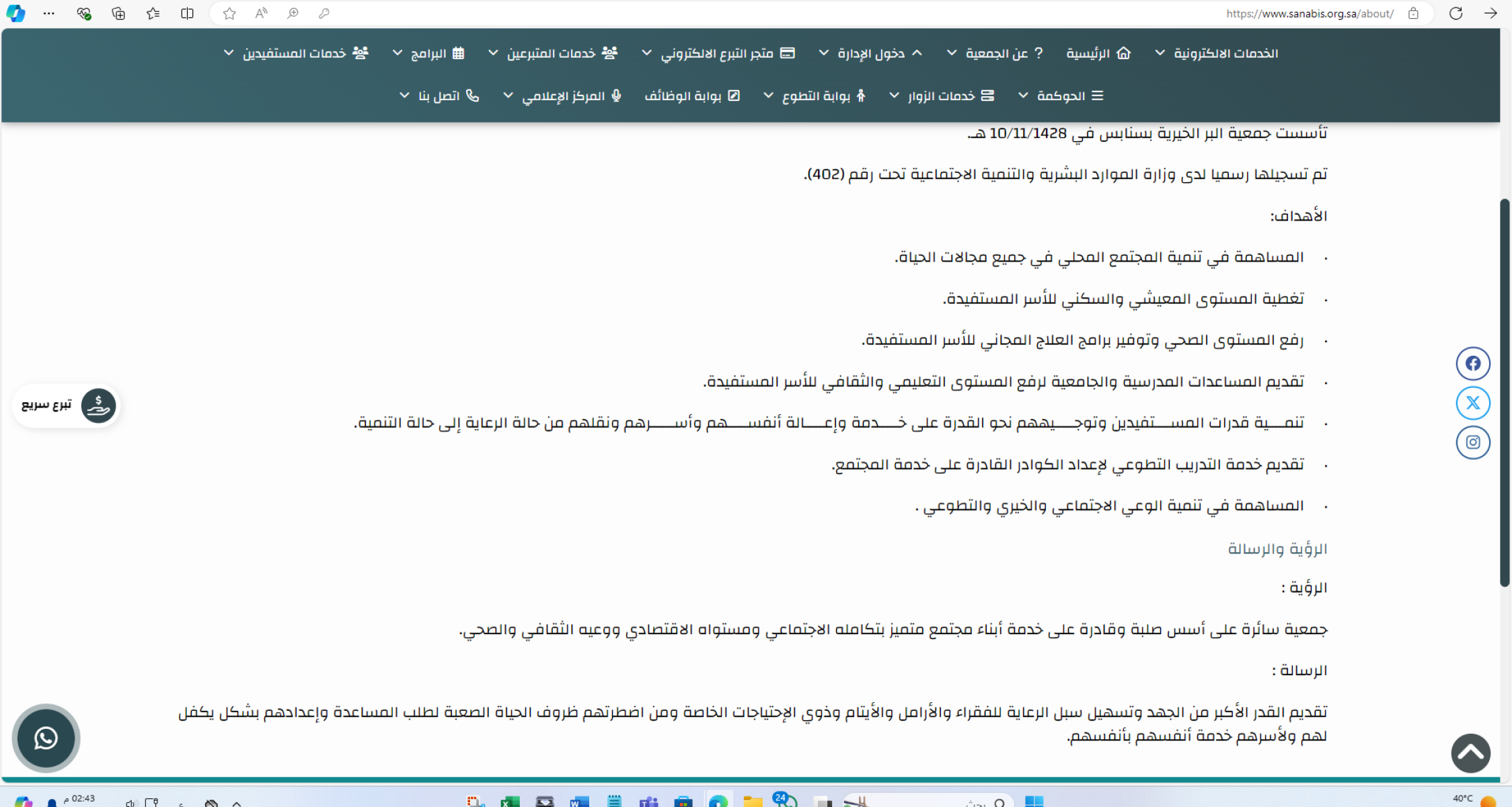Start Read aloud with the A icon

pyautogui.click(x=261, y=13)
